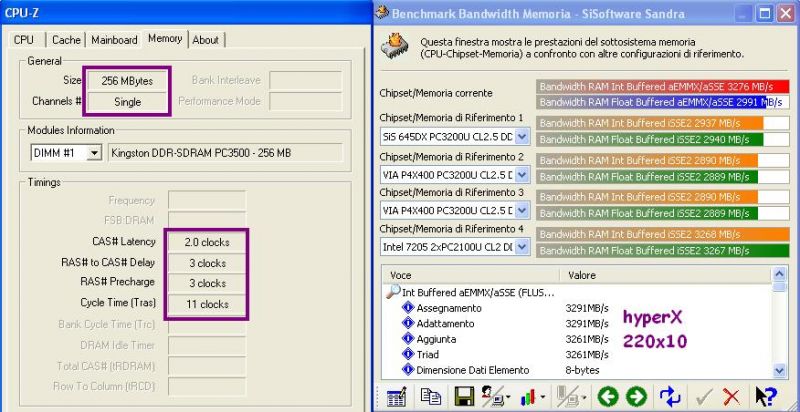The width and height of the screenshot is (800, 412).
Task: Open the Sandra options table icon
Action: point(396,396)
